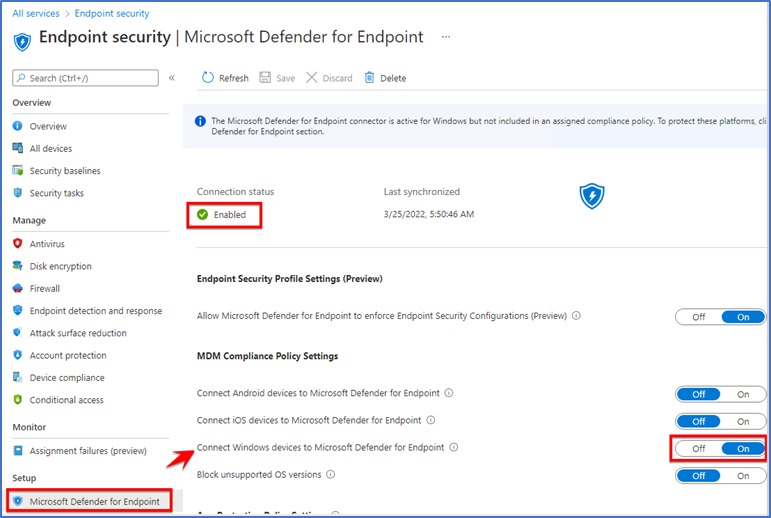
Task: Go to Security baselines page
Action: (65, 171)
